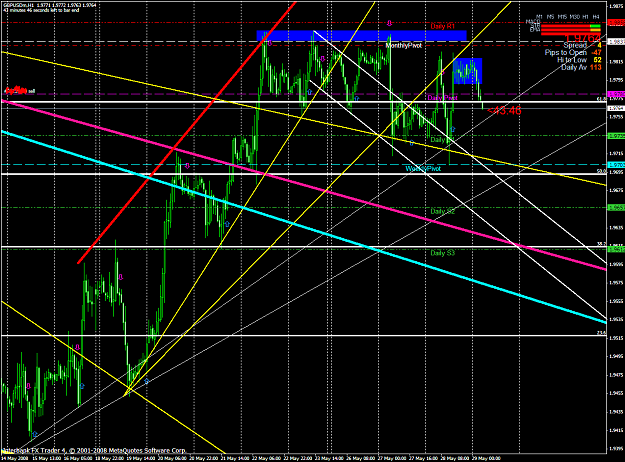
Task: Click the H1 timeframe column header
Action: coord(586,17)
